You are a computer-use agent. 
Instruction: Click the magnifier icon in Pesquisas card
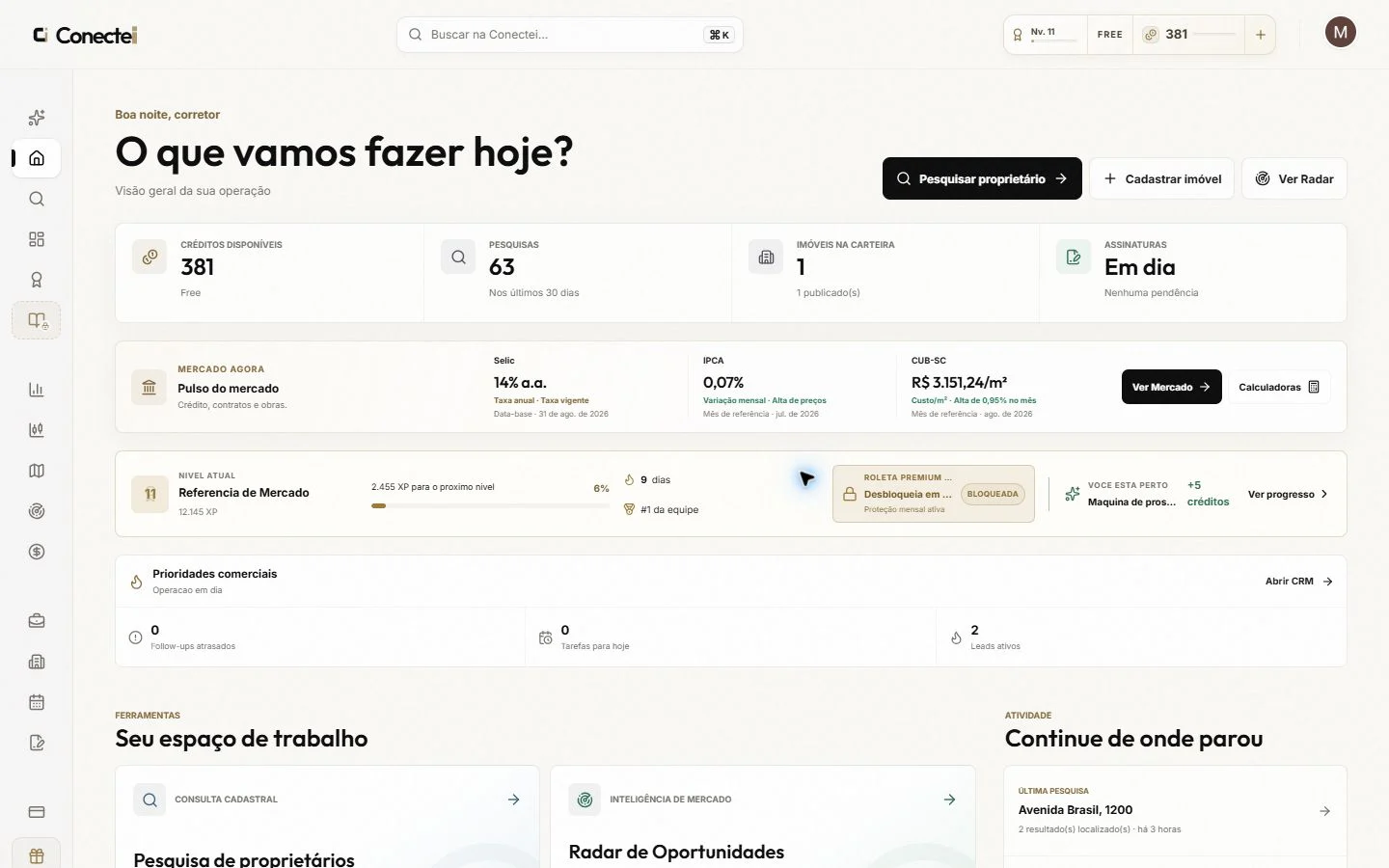coord(458,258)
